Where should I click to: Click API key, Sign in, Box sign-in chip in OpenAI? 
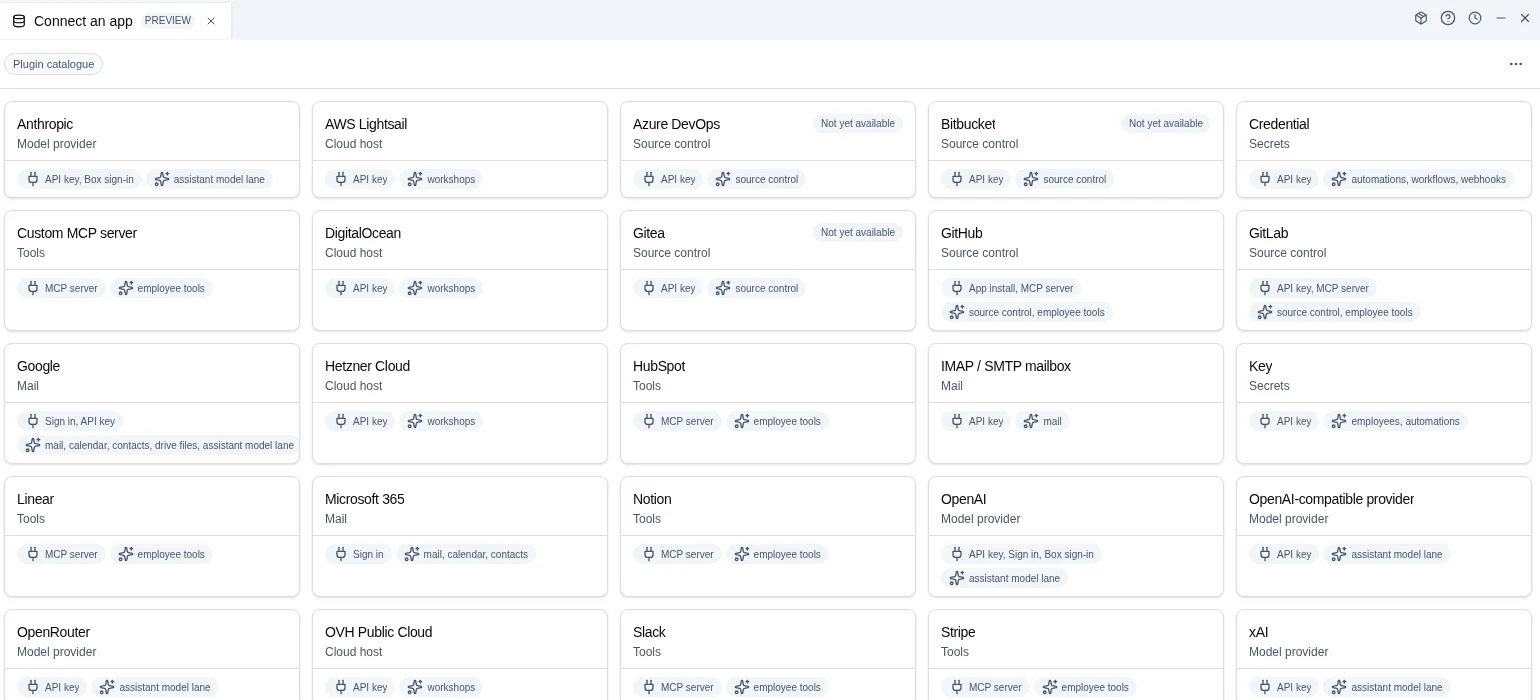point(1021,554)
